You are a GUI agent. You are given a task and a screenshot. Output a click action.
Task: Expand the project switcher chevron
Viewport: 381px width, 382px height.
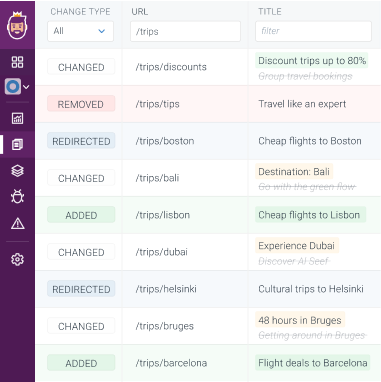click(x=26, y=87)
